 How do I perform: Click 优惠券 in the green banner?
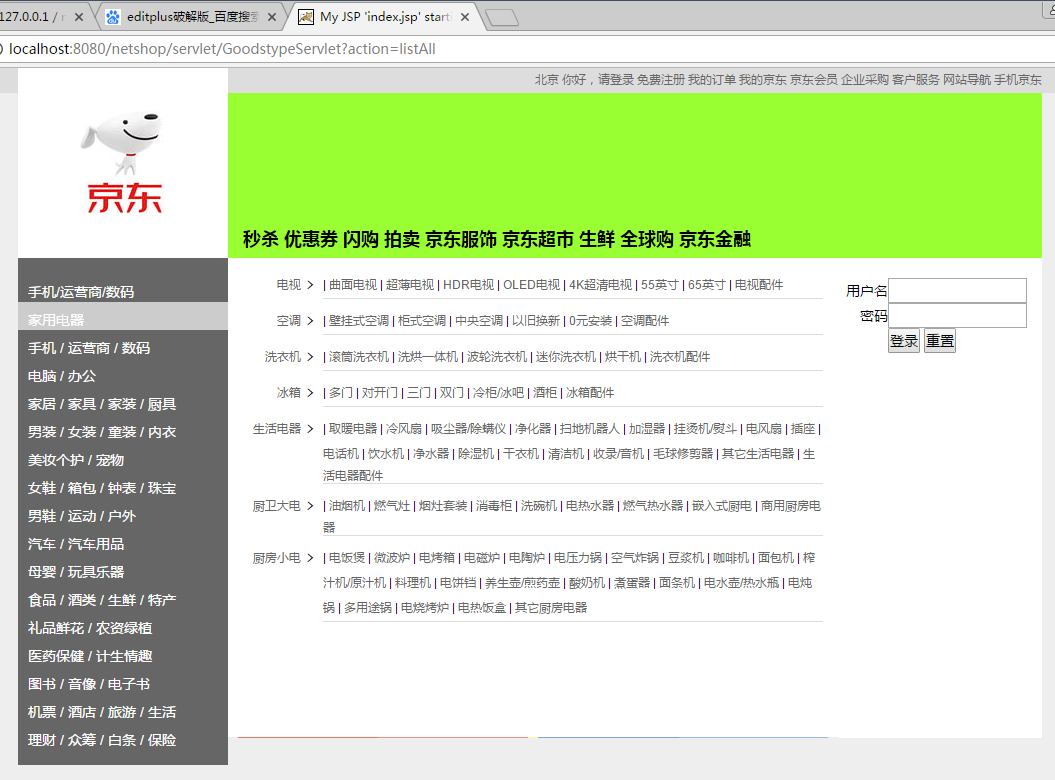[310, 240]
